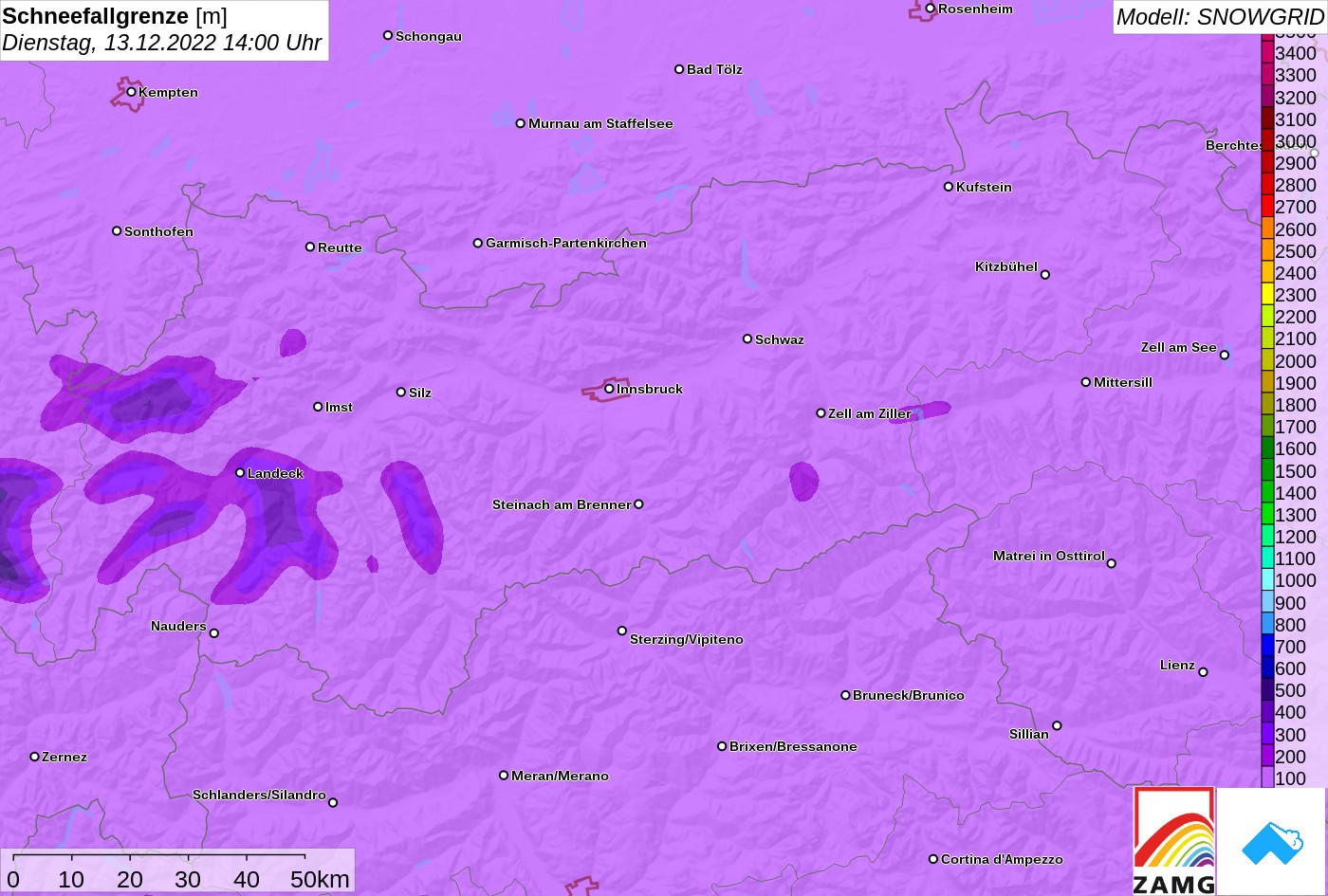Click the Brixen/Bressanone label
The width and height of the screenshot is (1328, 896).
coord(793,747)
